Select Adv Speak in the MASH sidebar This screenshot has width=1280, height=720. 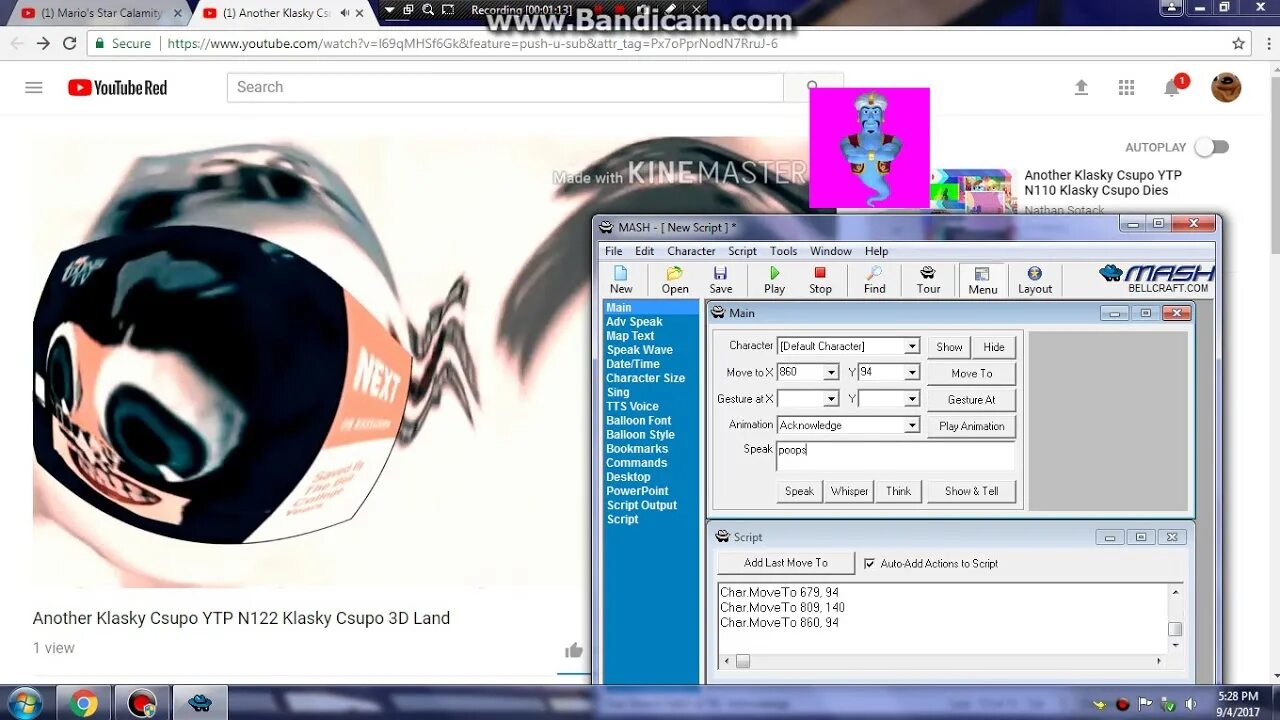634,322
